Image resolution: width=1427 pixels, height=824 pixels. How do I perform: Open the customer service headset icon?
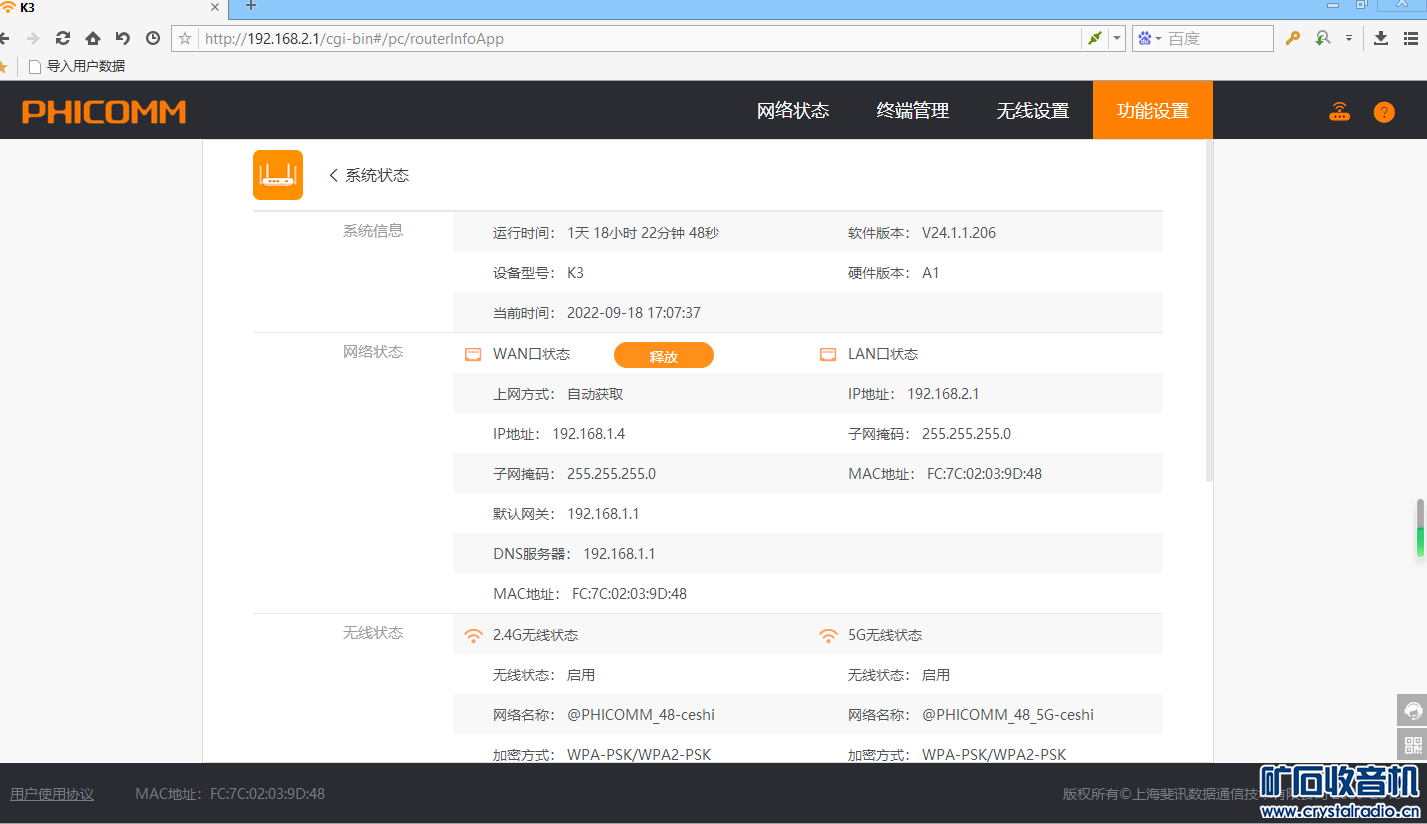1412,710
